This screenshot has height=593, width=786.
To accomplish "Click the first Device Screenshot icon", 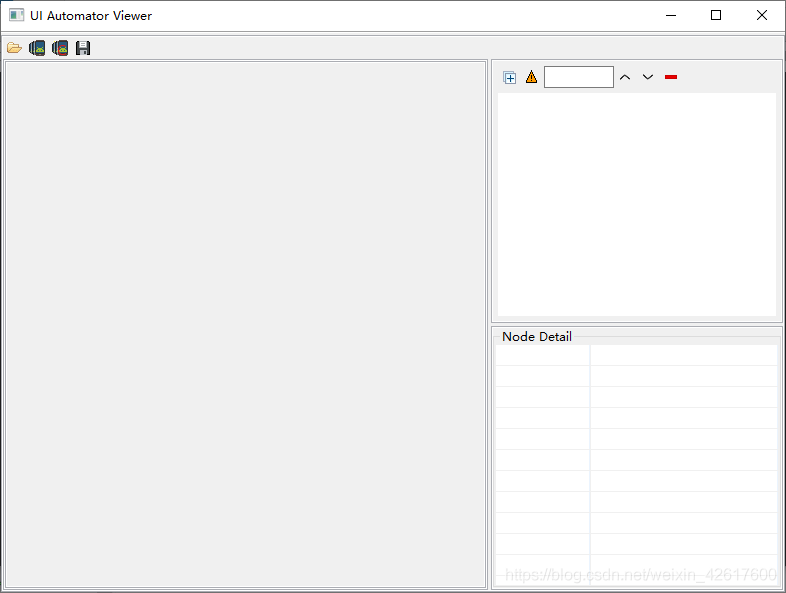I will pos(37,48).
